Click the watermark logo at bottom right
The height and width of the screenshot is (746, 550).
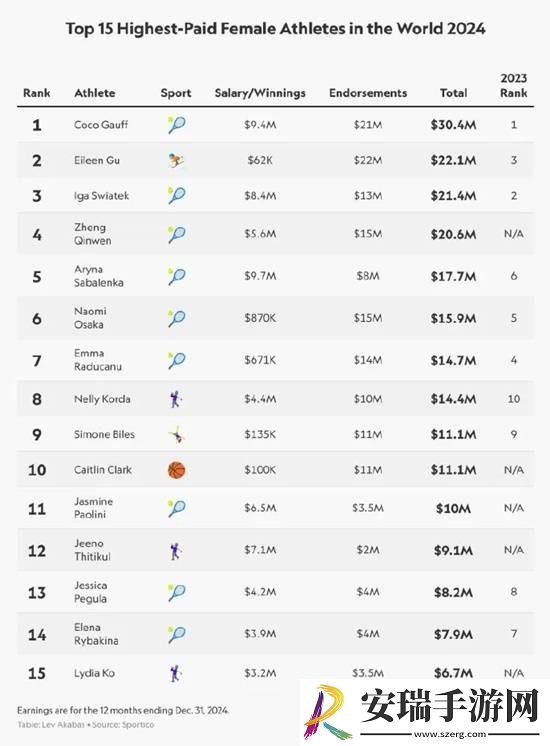(329, 711)
